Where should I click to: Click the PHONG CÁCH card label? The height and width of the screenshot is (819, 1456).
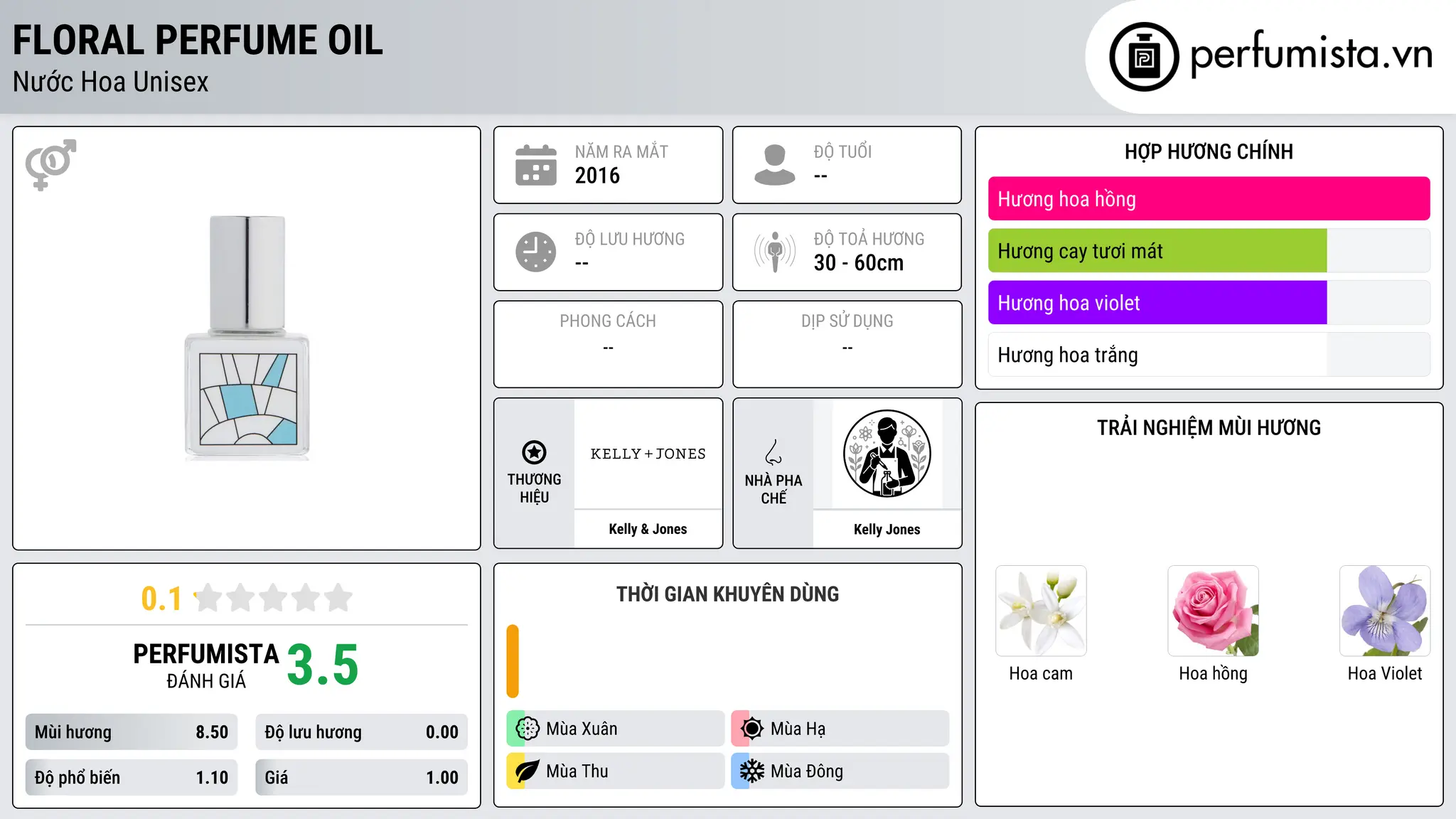click(608, 321)
